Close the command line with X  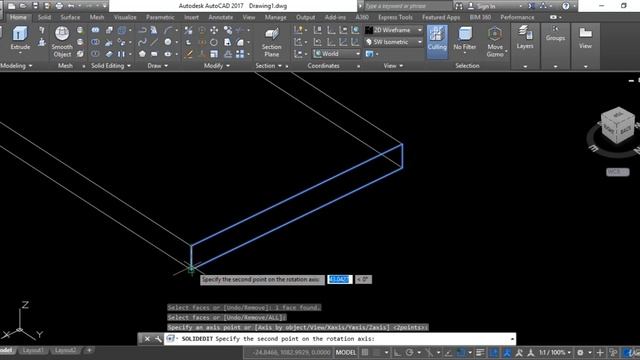(x=147, y=339)
